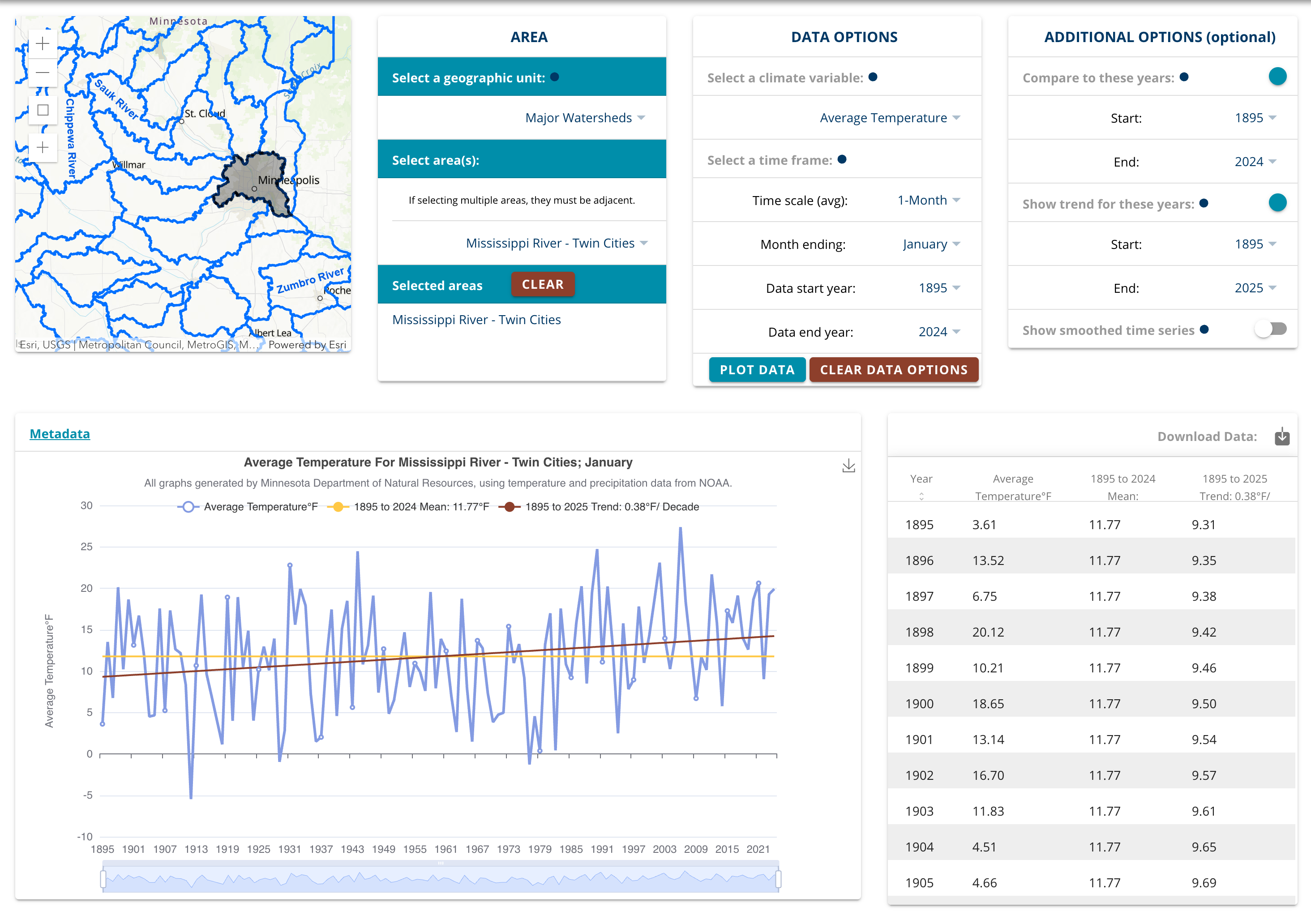The height and width of the screenshot is (924, 1311).
Task: Click the PLOT DATA button
Action: click(x=757, y=369)
